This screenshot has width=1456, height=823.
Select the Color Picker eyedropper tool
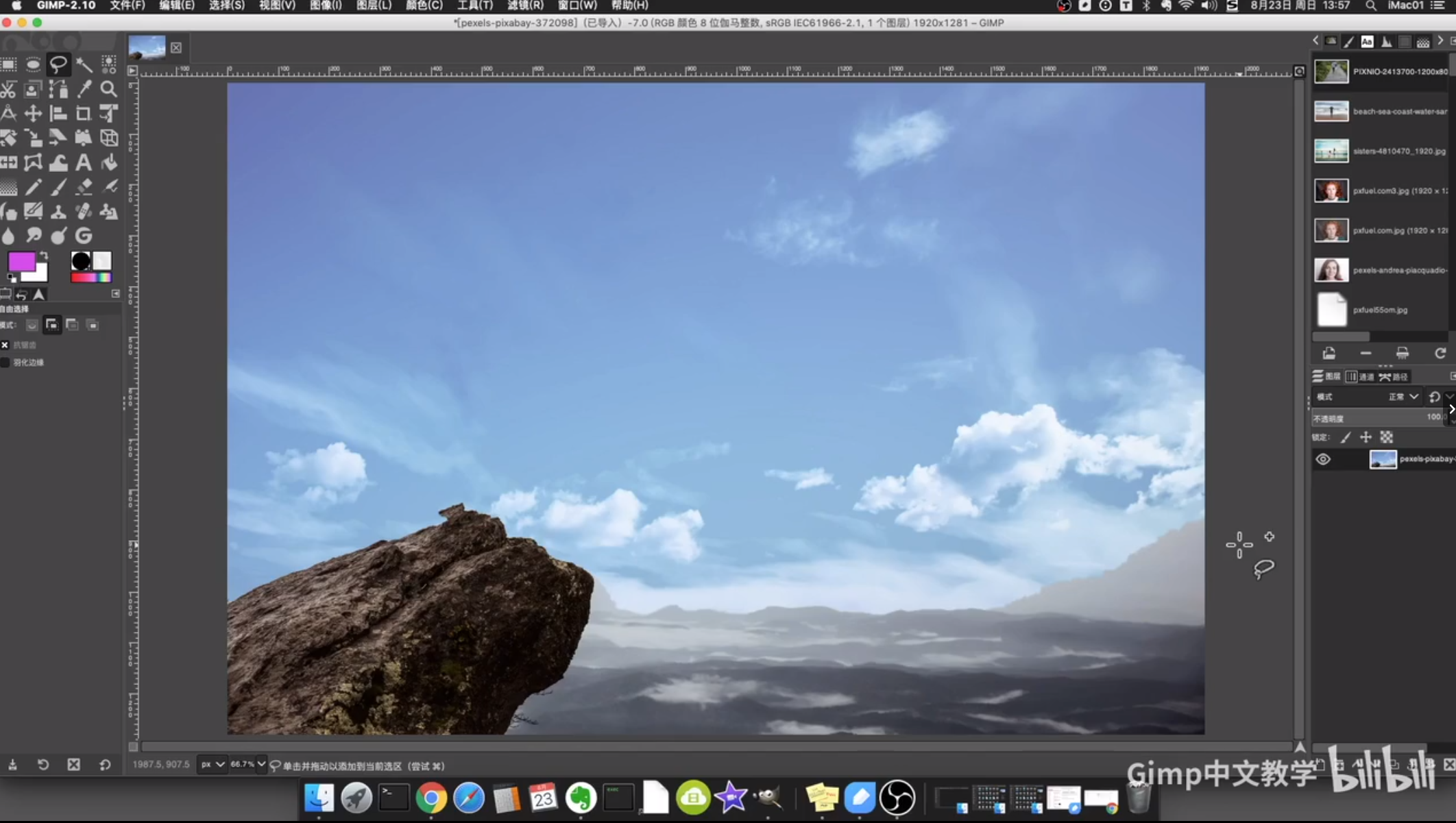[x=84, y=89]
